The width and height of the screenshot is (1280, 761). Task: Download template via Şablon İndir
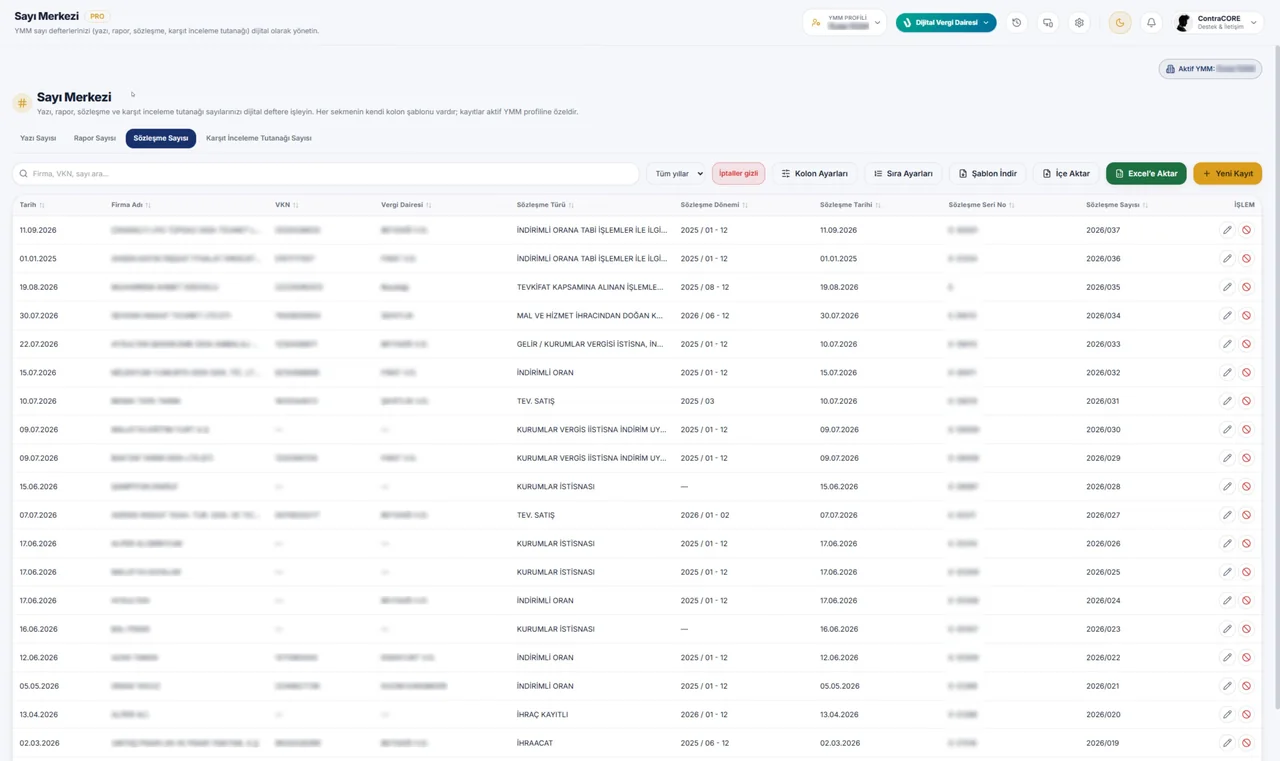(x=988, y=174)
